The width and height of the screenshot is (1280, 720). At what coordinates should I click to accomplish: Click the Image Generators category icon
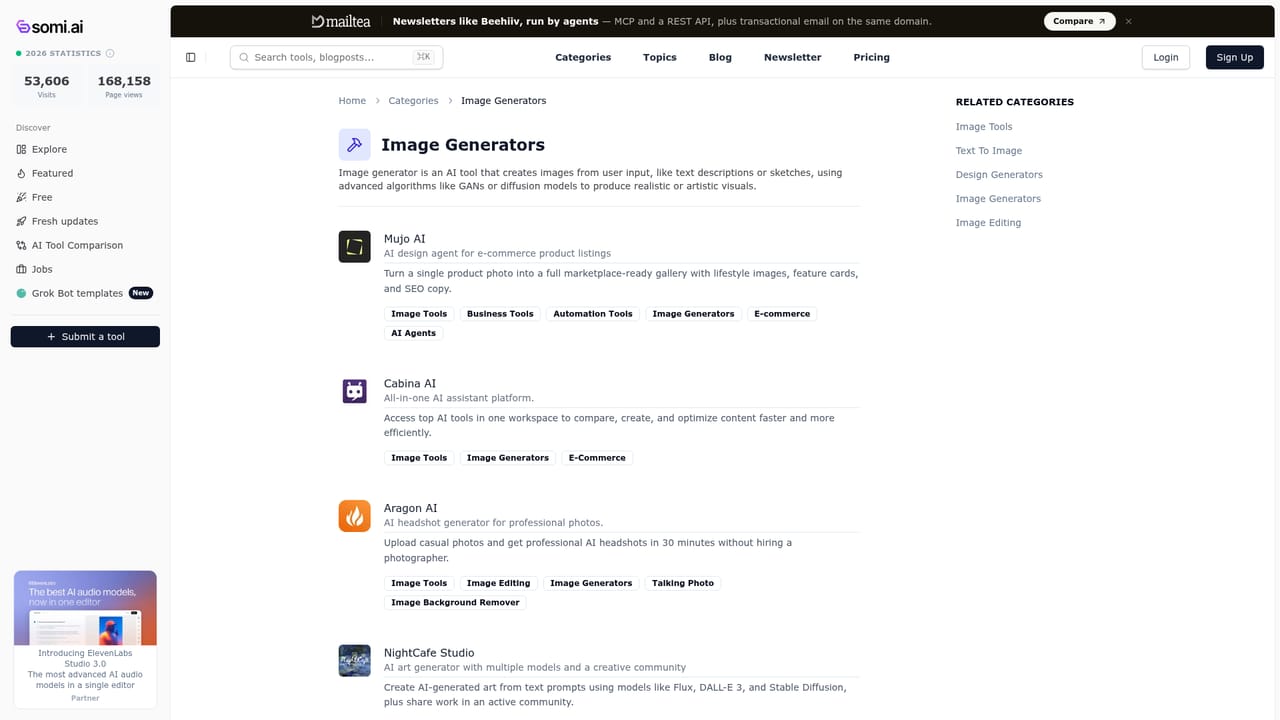pyautogui.click(x=354, y=145)
